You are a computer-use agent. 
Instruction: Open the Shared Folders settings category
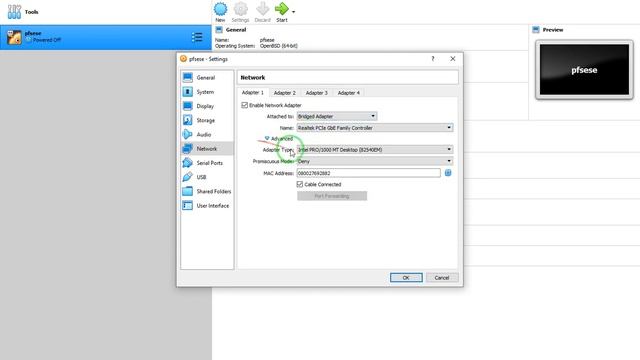tap(207, 191)
